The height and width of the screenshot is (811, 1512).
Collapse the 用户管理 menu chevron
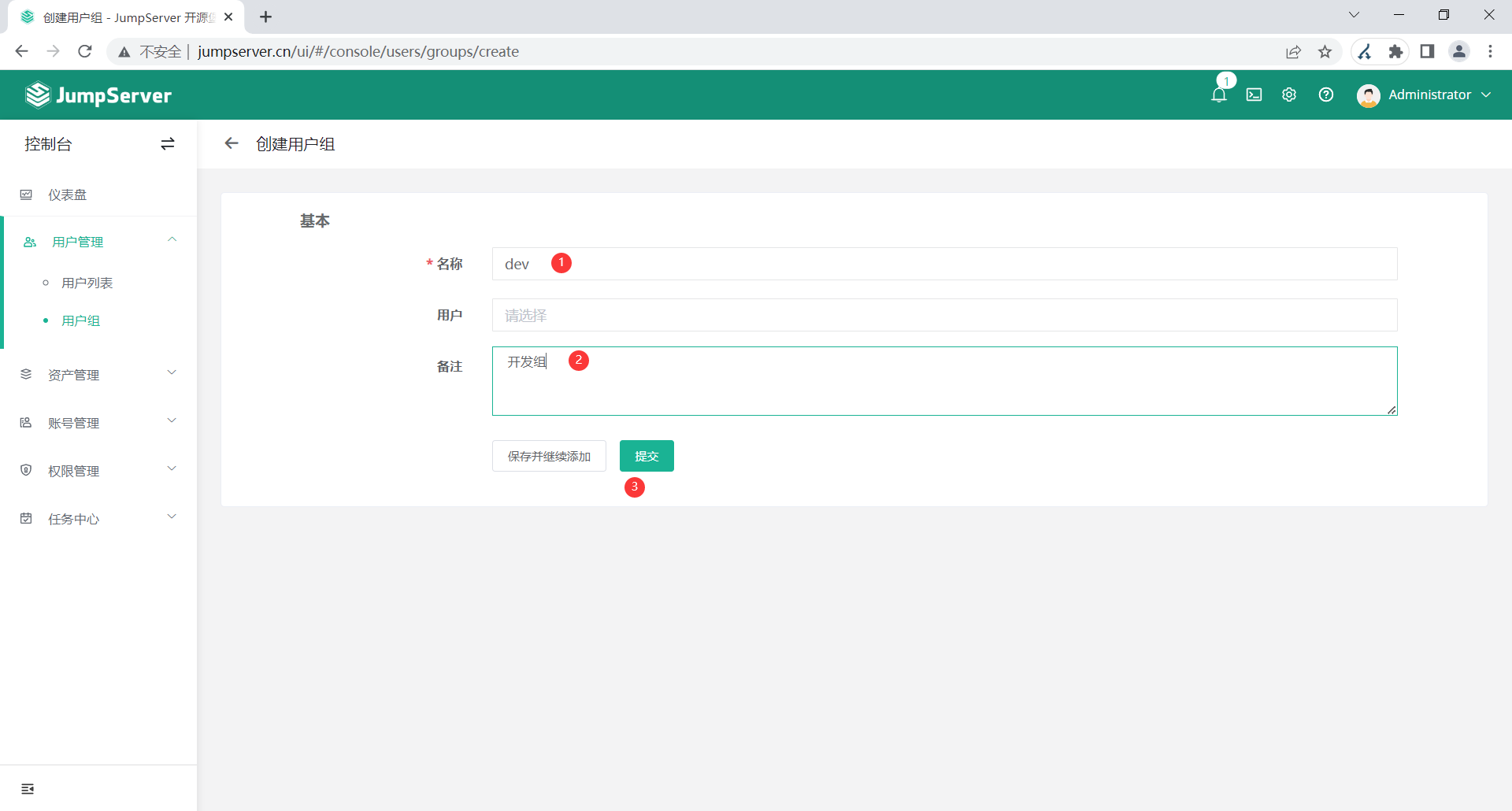[172, 240]
